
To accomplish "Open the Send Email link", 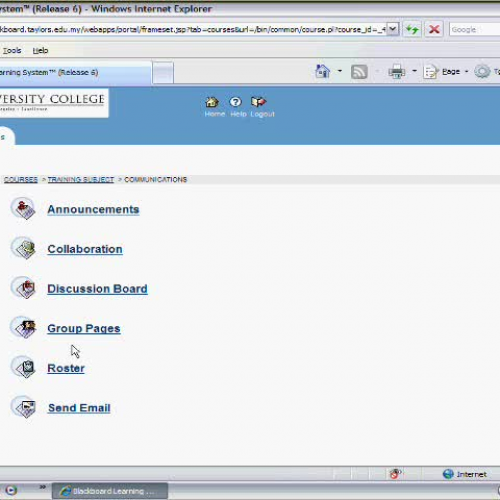I will point(79,408).
